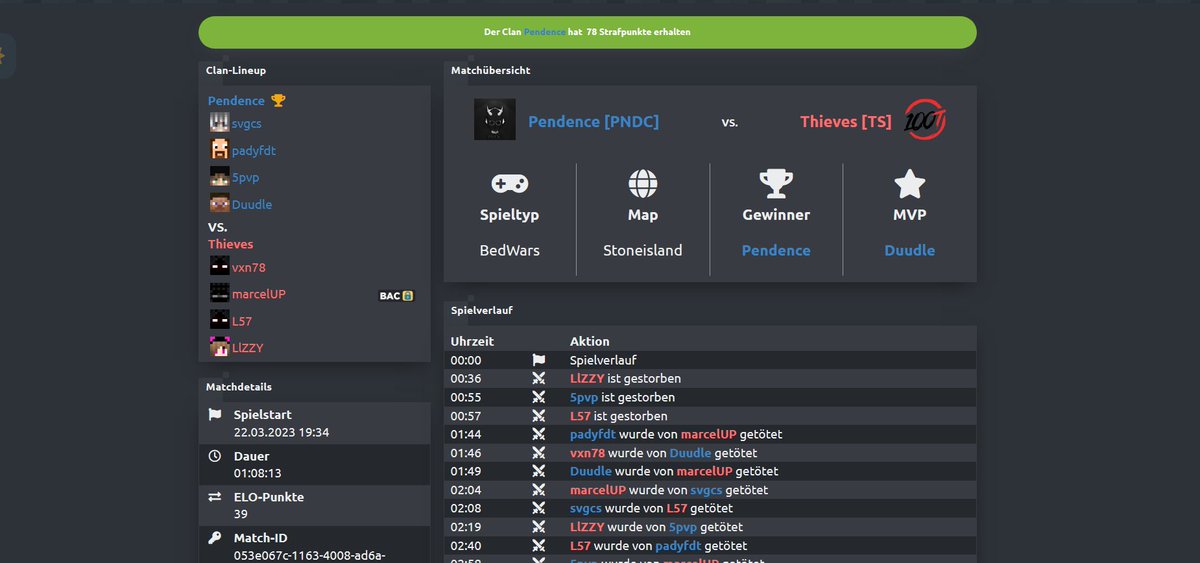Open player Duudle profile in the lineup
The width and height of the screenshot is (1200, 563).
(x=252, y=205)
